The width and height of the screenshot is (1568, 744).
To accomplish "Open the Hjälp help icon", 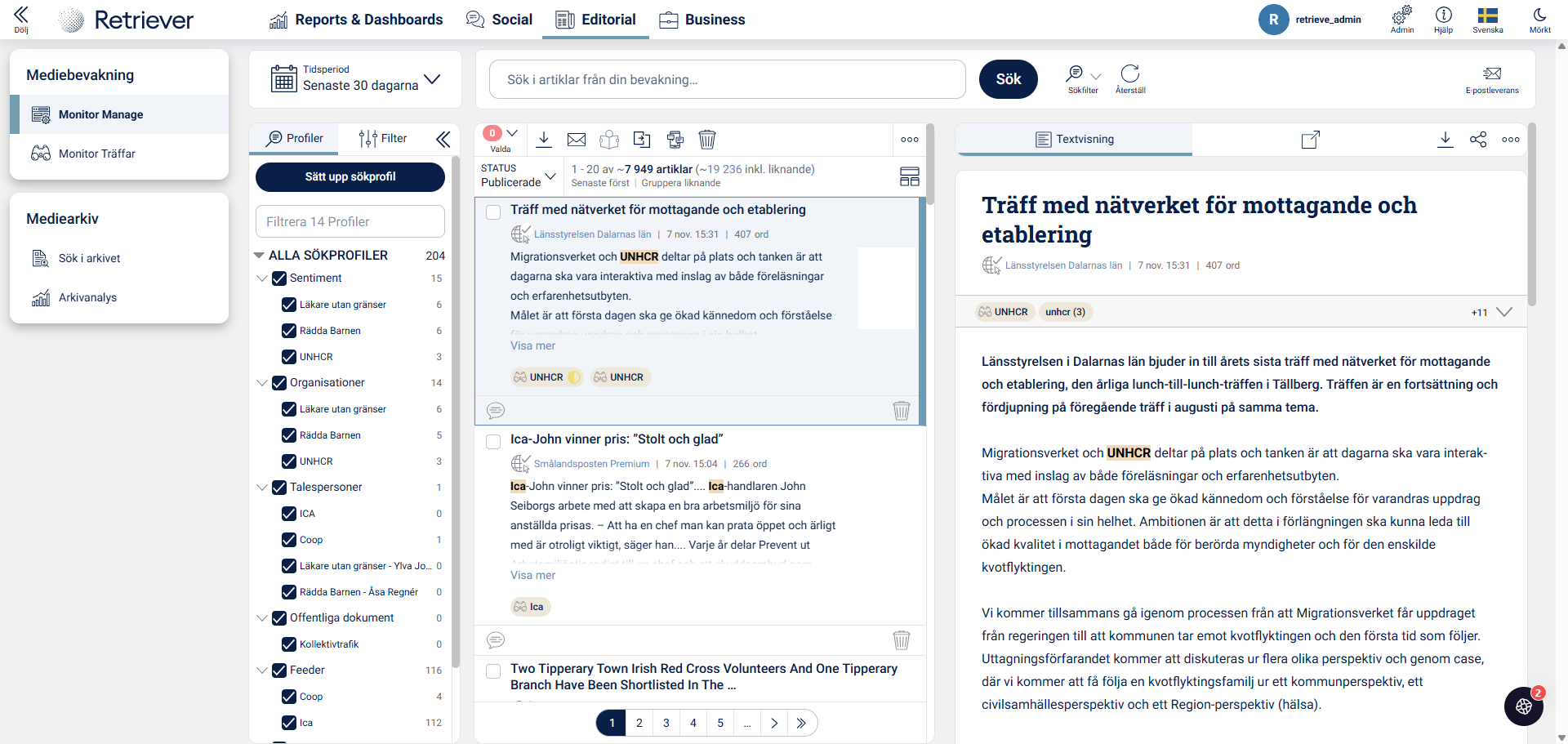I will (1443, 19).
